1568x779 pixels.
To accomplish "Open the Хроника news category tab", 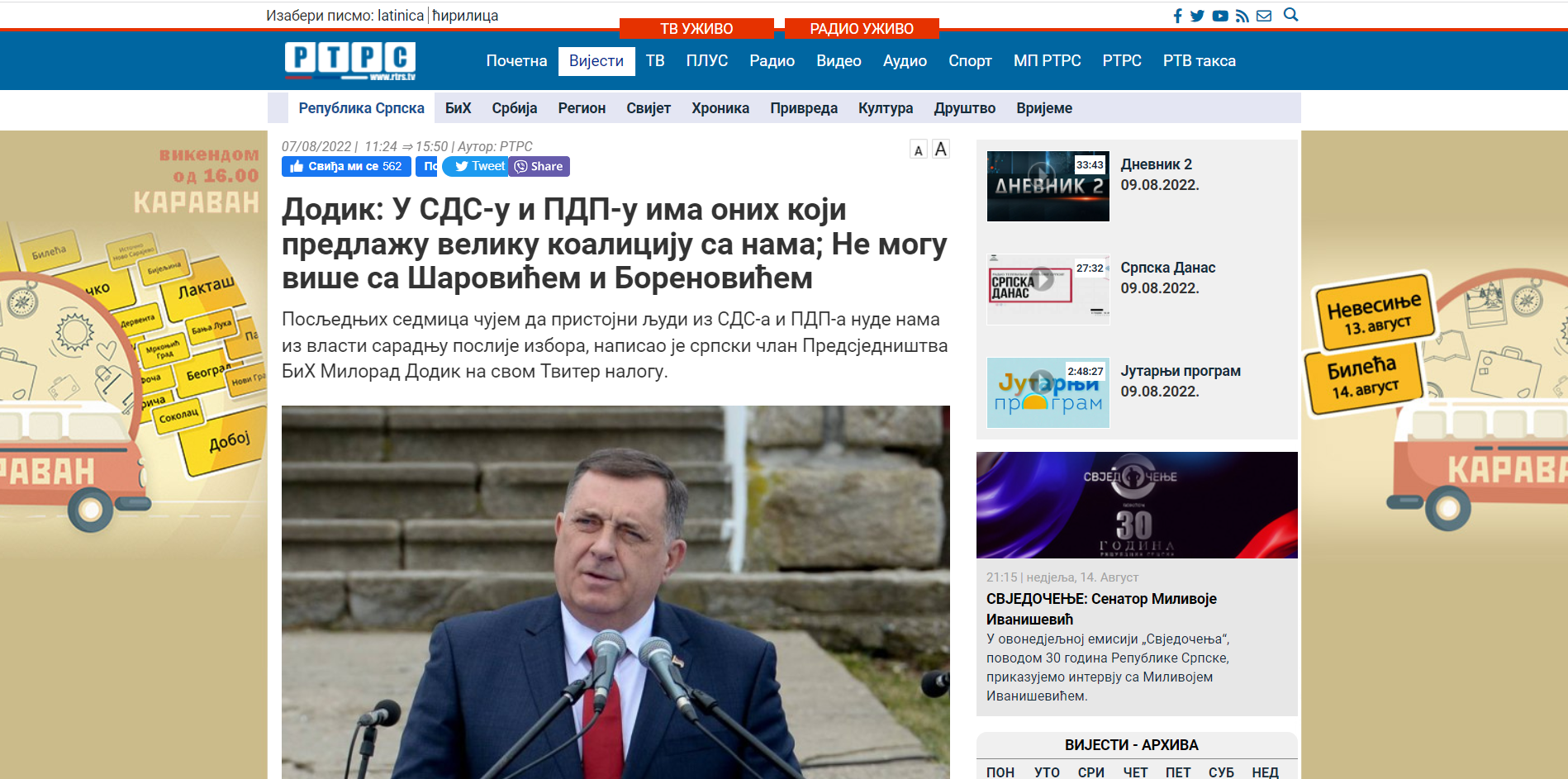I will pyautogui.click(x=720, y=108).
